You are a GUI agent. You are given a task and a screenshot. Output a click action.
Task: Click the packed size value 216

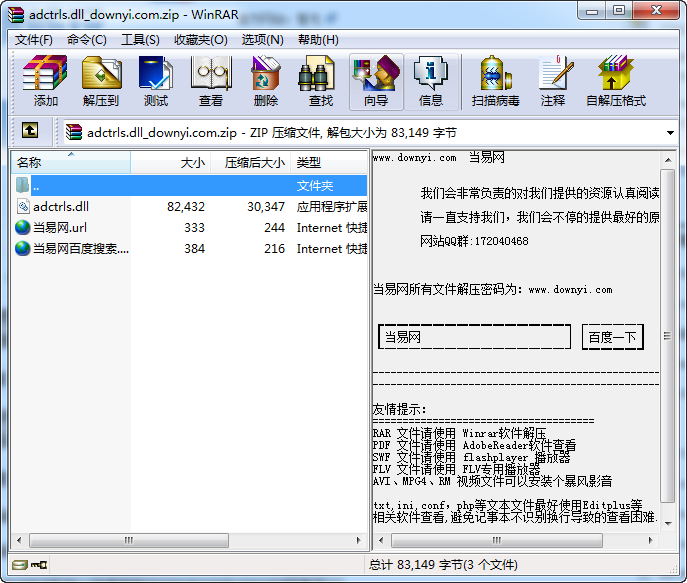275,248
